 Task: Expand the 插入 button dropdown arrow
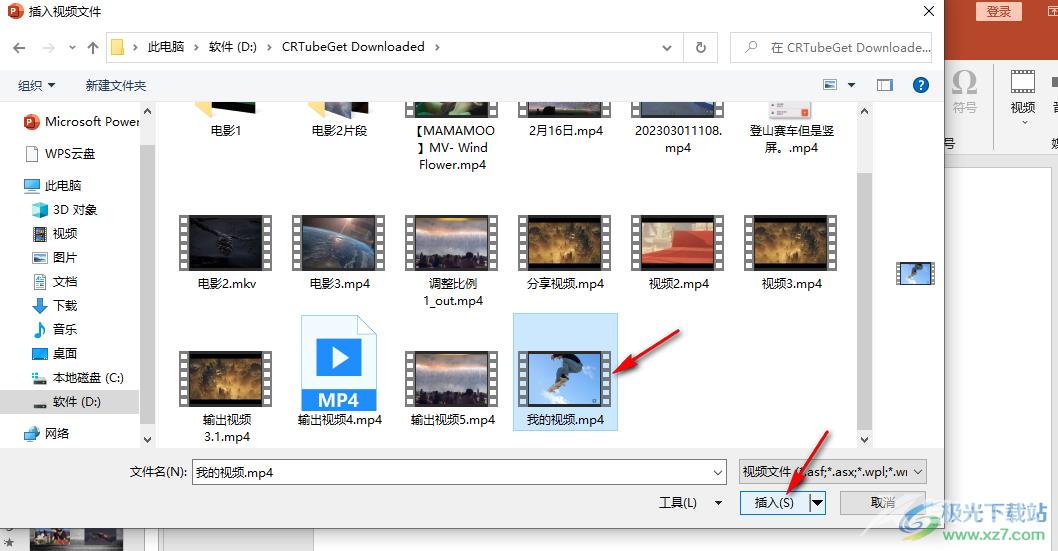(x=818, y=502)
